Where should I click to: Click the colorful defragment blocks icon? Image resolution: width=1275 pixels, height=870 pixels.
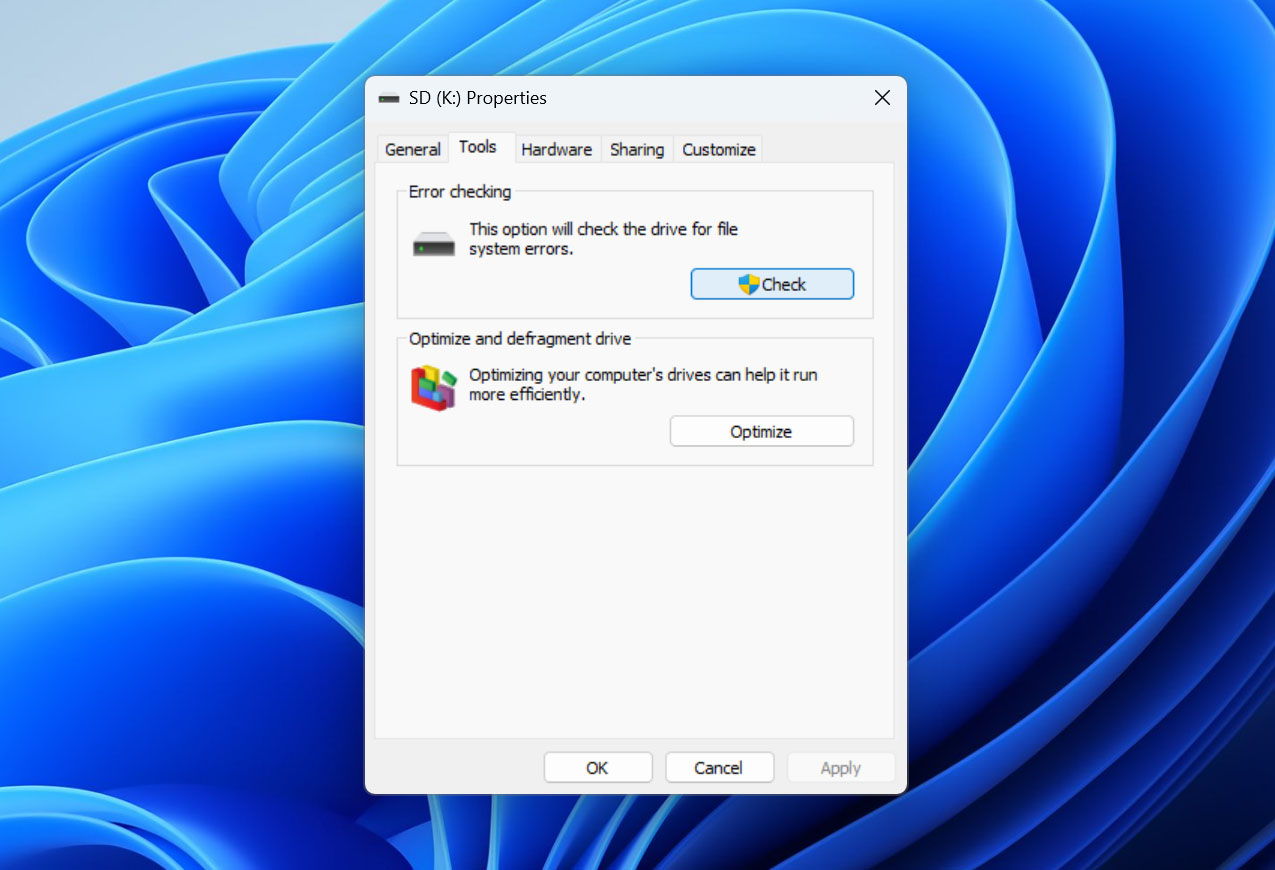[434, 387]
